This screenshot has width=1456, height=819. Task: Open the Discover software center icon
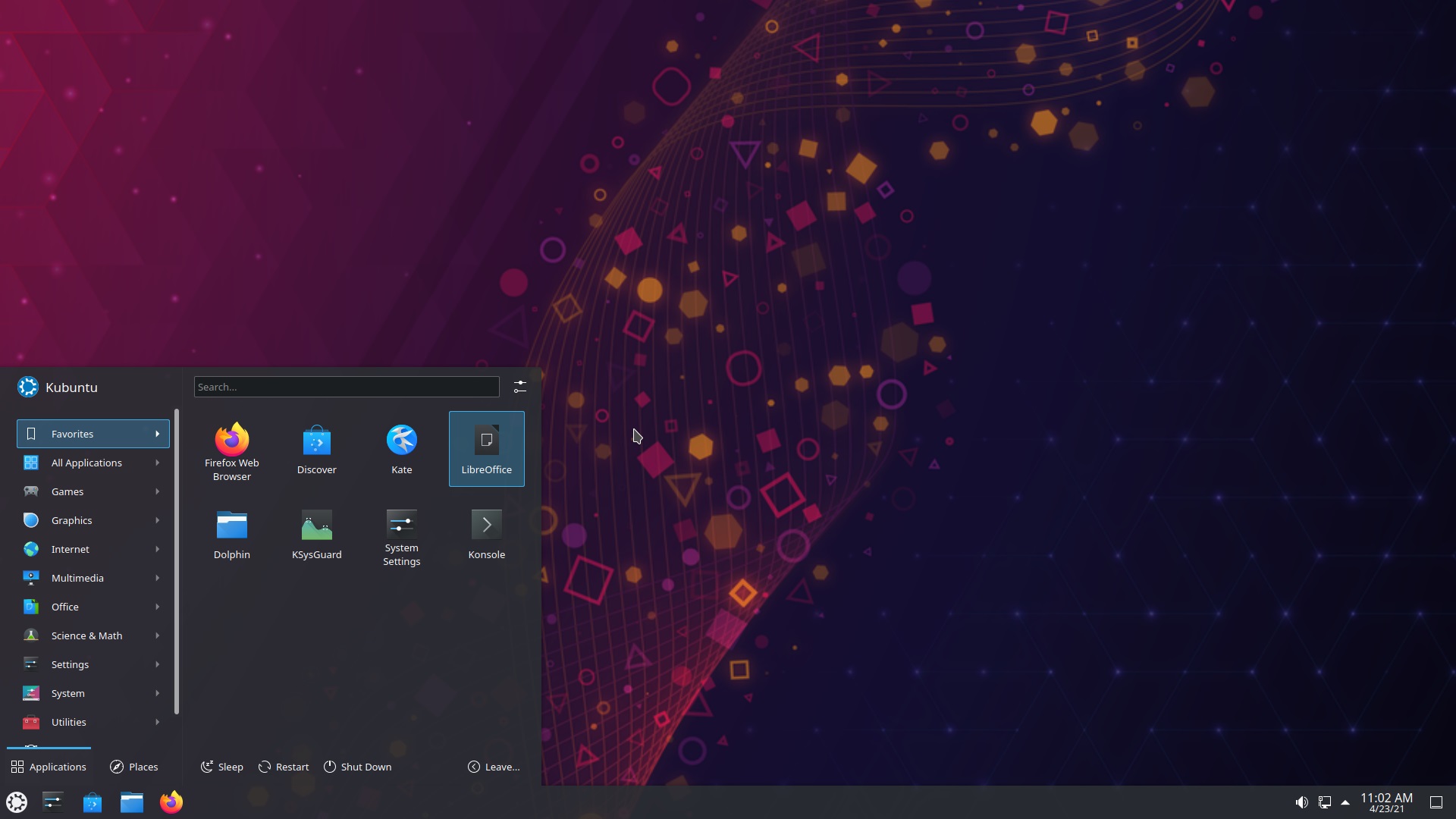coord(316,449)
